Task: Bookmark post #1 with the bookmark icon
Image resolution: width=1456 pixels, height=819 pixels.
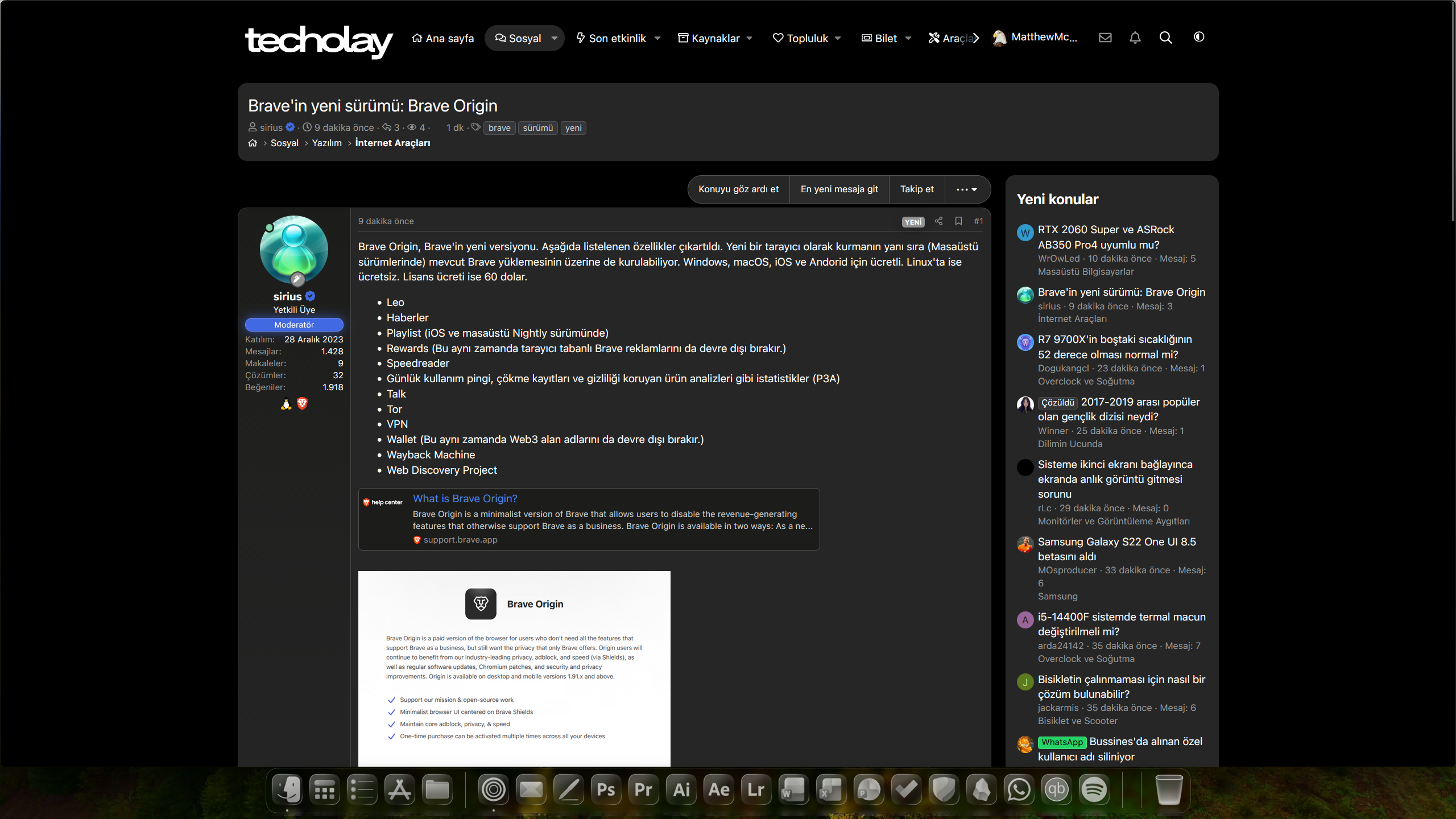Action: 958,221
